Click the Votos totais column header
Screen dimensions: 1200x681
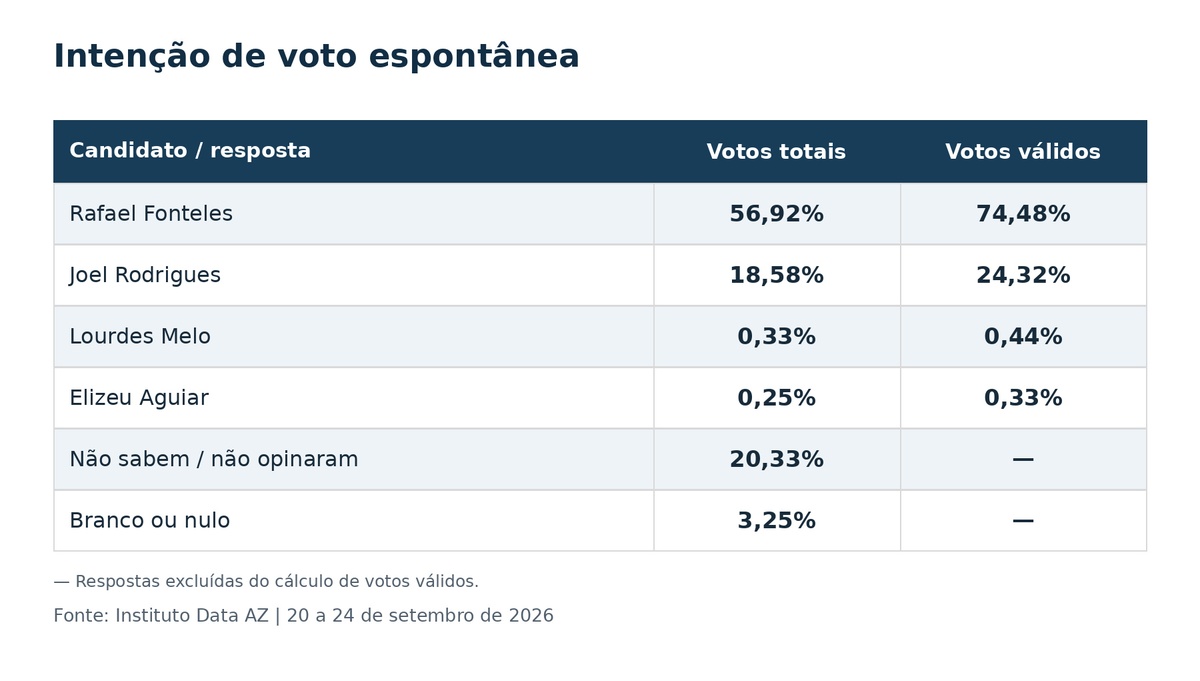click(776, 152)
